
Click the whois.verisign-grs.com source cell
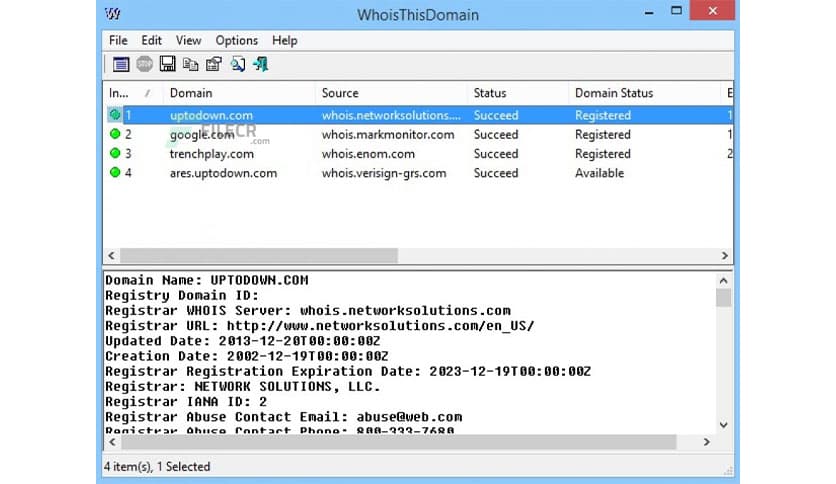[384, 173]
